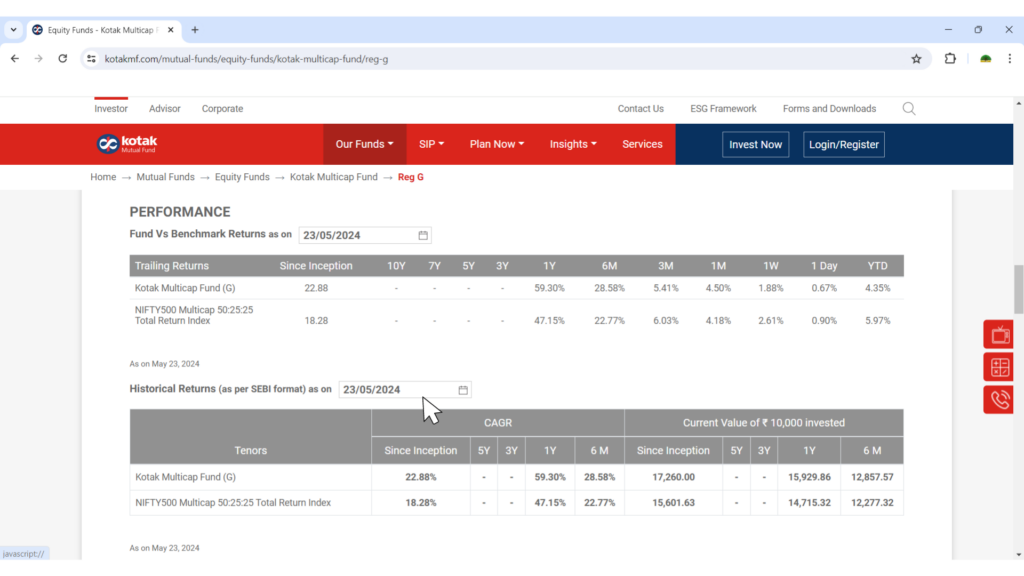Screen dimensions: 1024x576
Task: Expand the Insights menu
Action: pos(573,144)
